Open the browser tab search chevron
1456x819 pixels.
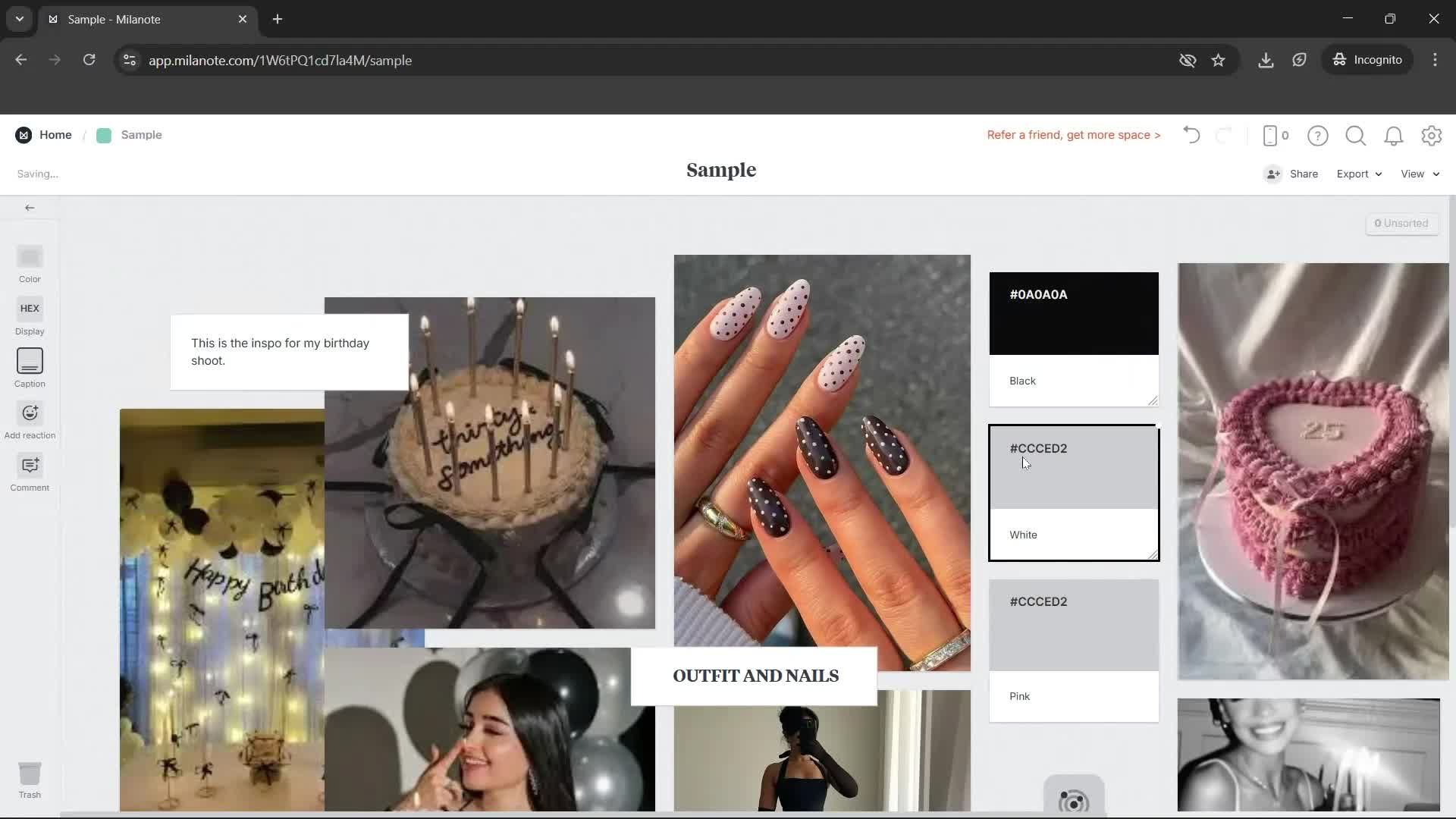pyautogui.click(x=19, y=19)
